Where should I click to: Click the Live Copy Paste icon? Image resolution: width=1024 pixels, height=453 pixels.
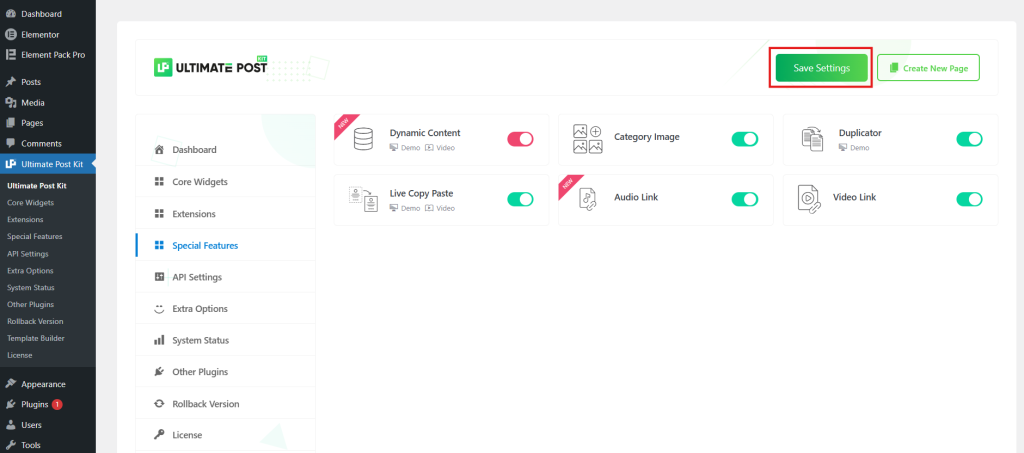pos(363,199)
